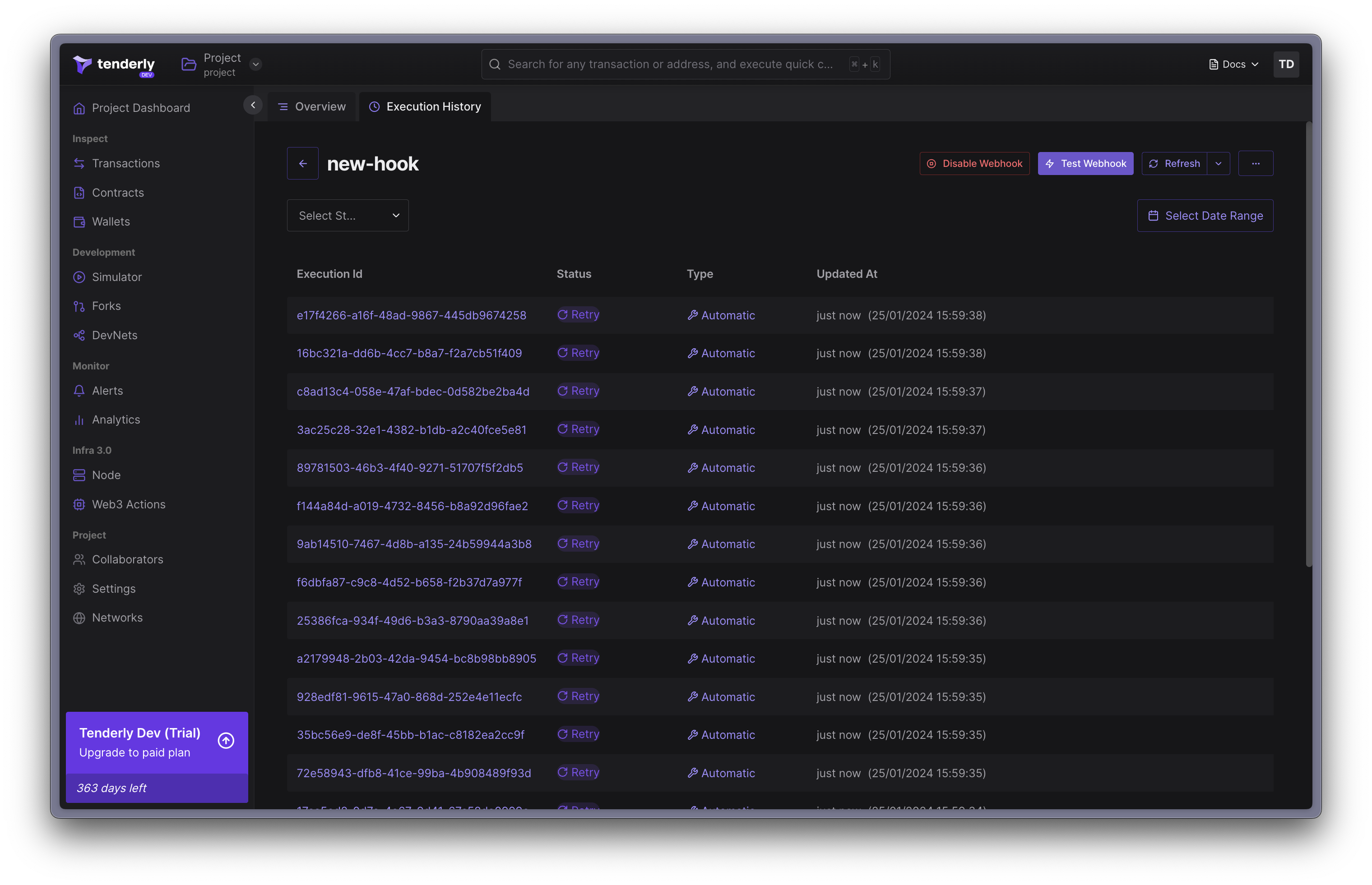
Task: Open Select Date Range picker
Action: click(1205, 216)
